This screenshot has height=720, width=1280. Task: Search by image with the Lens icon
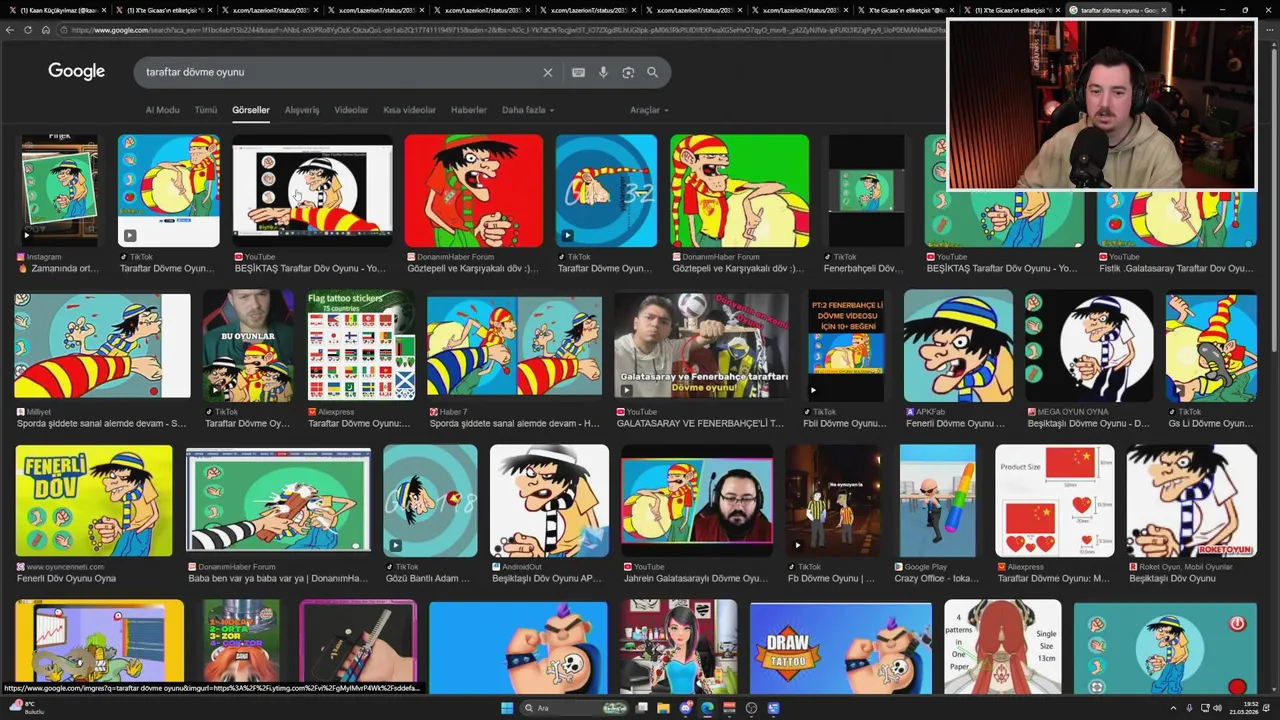pos(628,72)
